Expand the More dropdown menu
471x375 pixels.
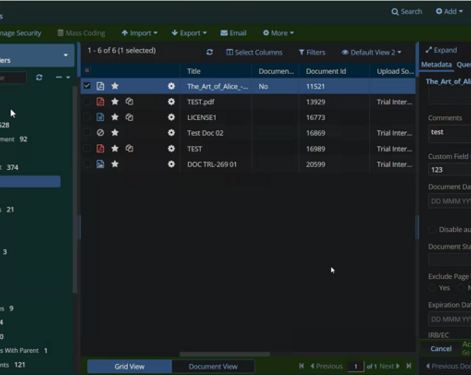(278, 33)
